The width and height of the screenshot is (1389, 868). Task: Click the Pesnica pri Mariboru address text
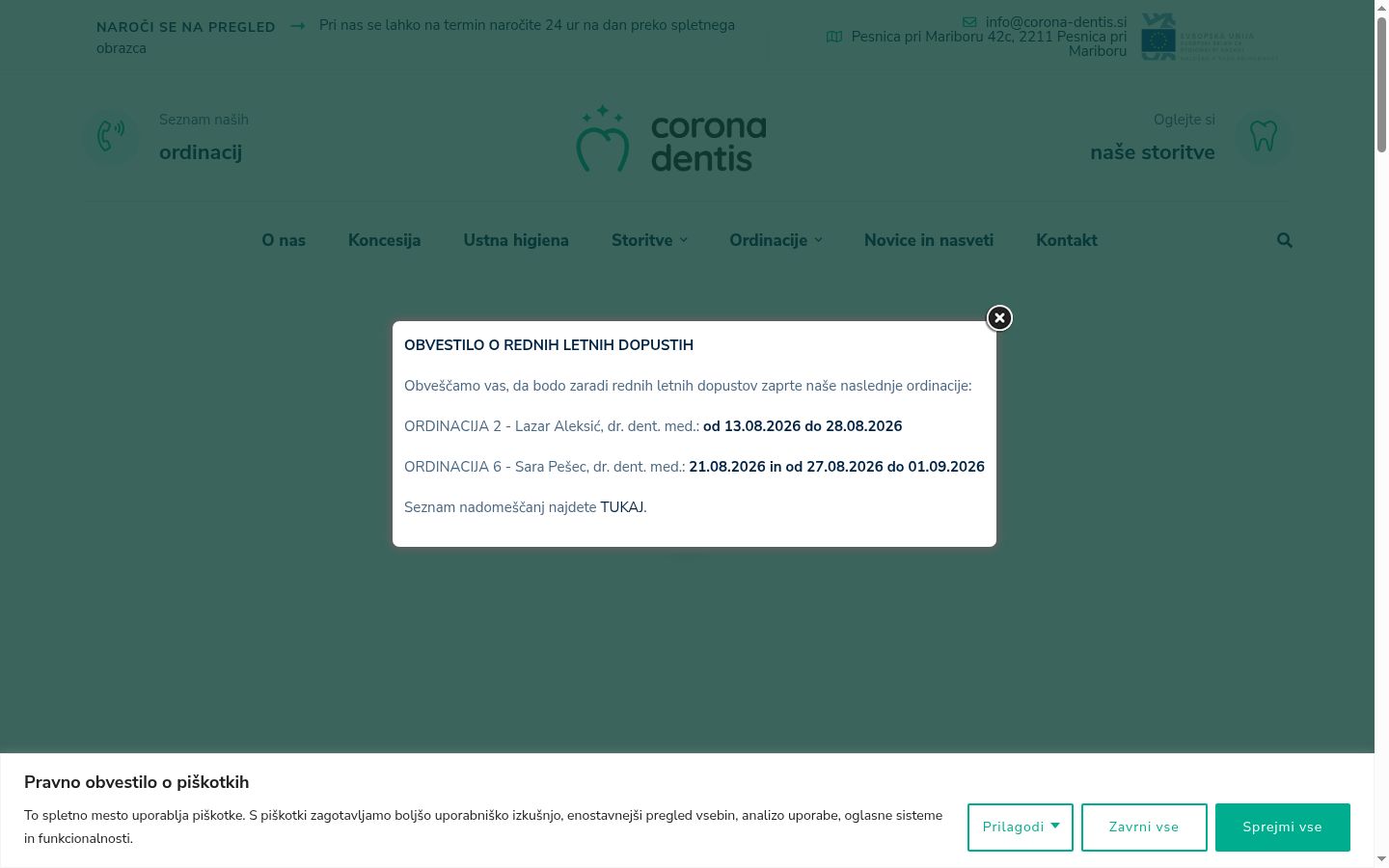[x=989, y=43]
